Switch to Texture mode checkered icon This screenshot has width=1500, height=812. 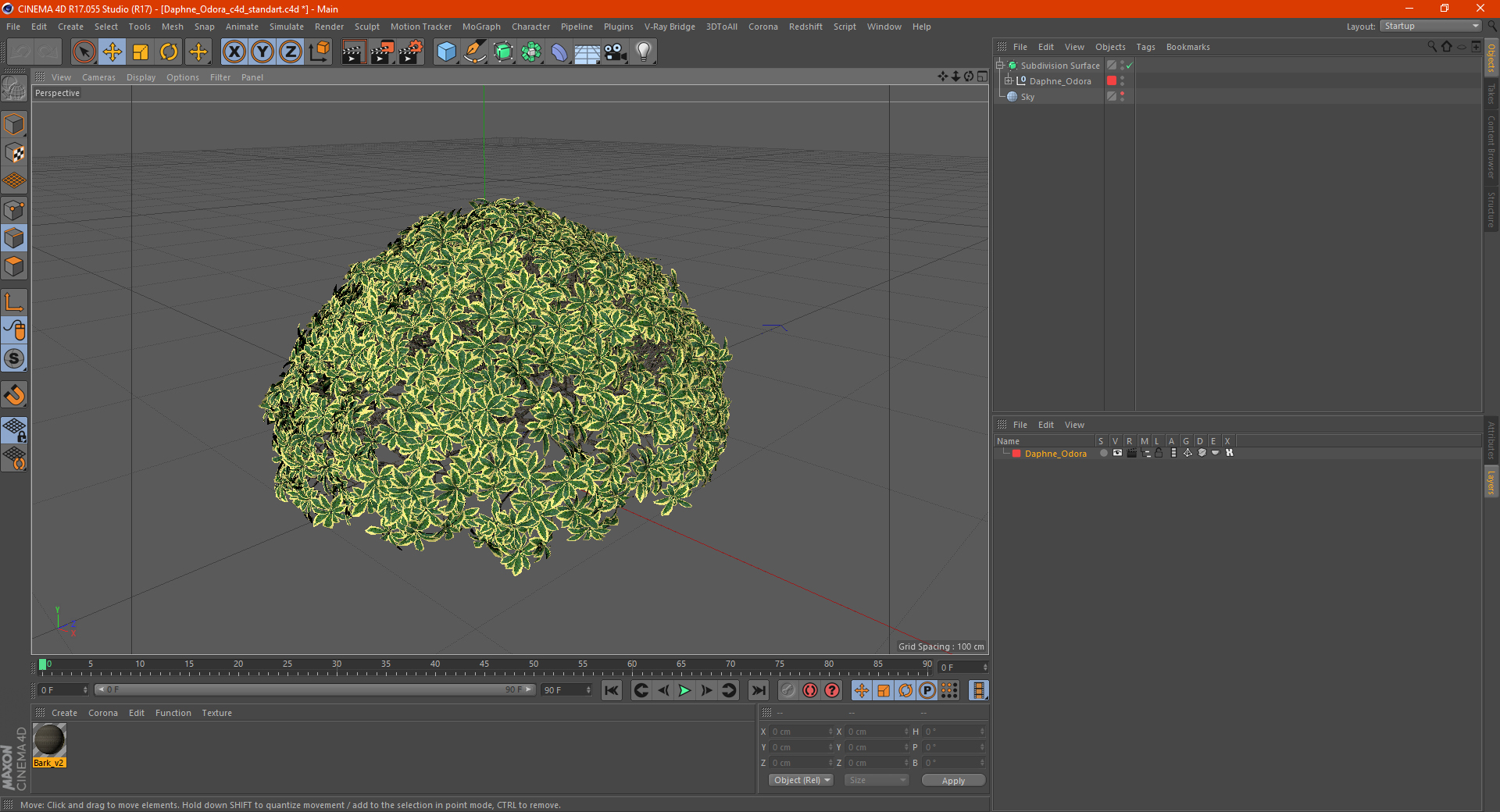(14, 153)
